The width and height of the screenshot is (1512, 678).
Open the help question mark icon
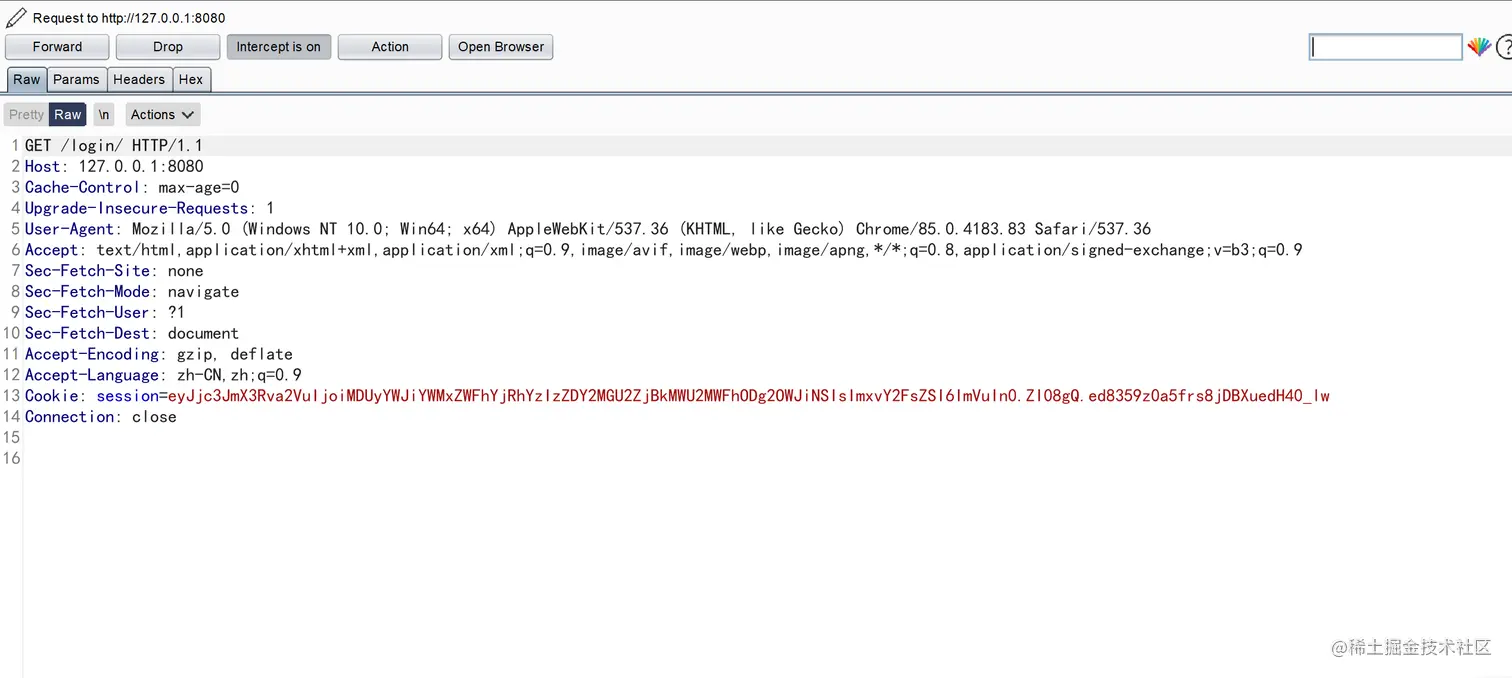[1503, 47]
